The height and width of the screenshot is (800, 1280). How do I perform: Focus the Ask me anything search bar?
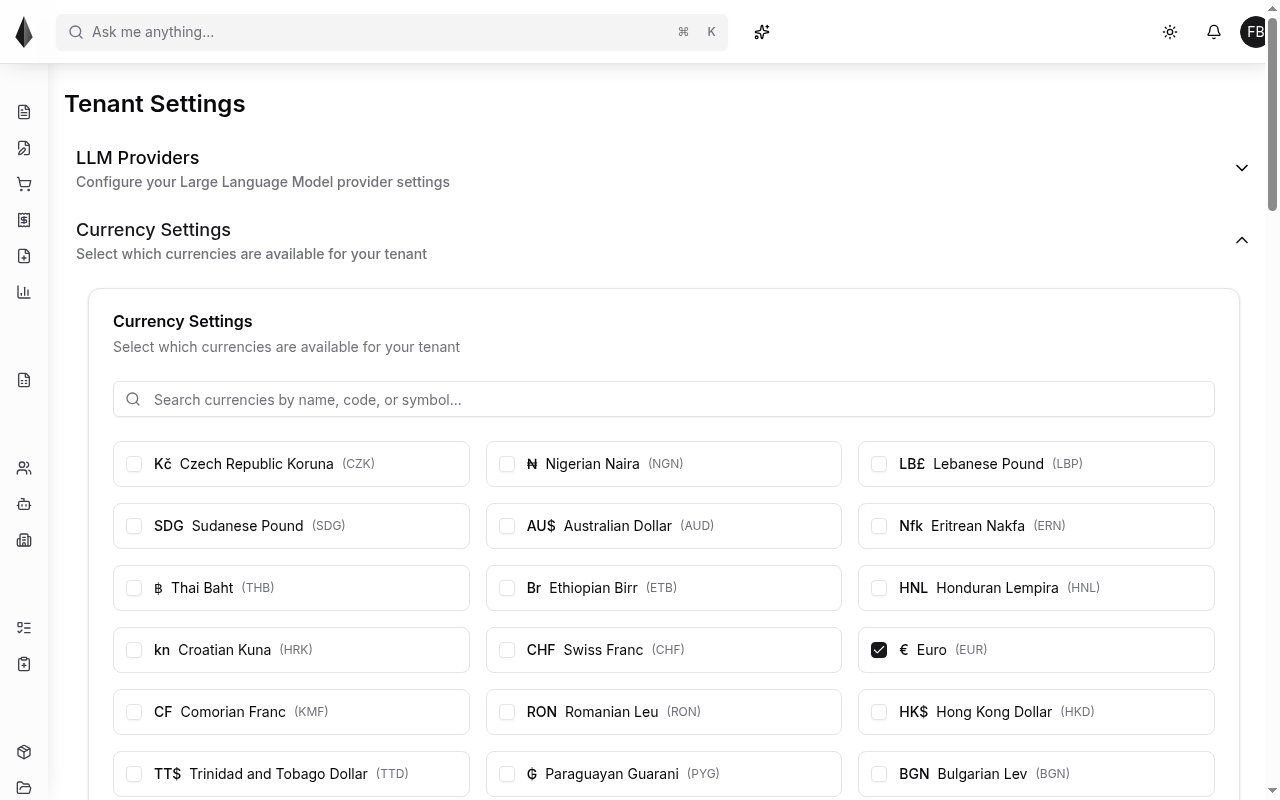pos(392,32)
